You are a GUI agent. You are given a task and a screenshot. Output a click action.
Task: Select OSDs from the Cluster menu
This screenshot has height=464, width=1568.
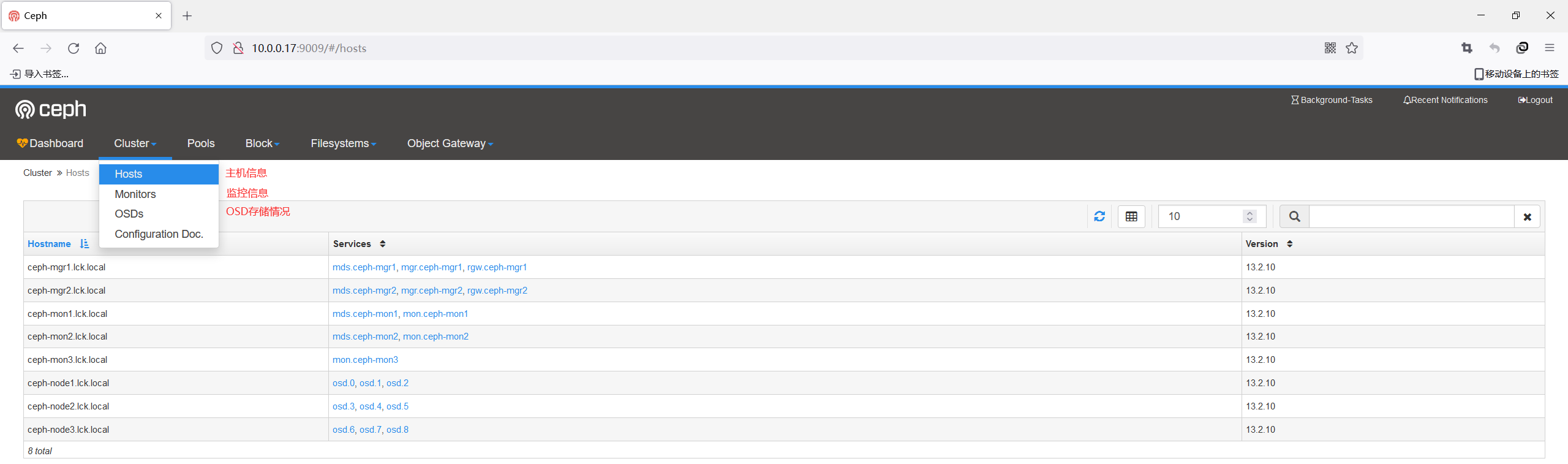click(x=129, y=214)
